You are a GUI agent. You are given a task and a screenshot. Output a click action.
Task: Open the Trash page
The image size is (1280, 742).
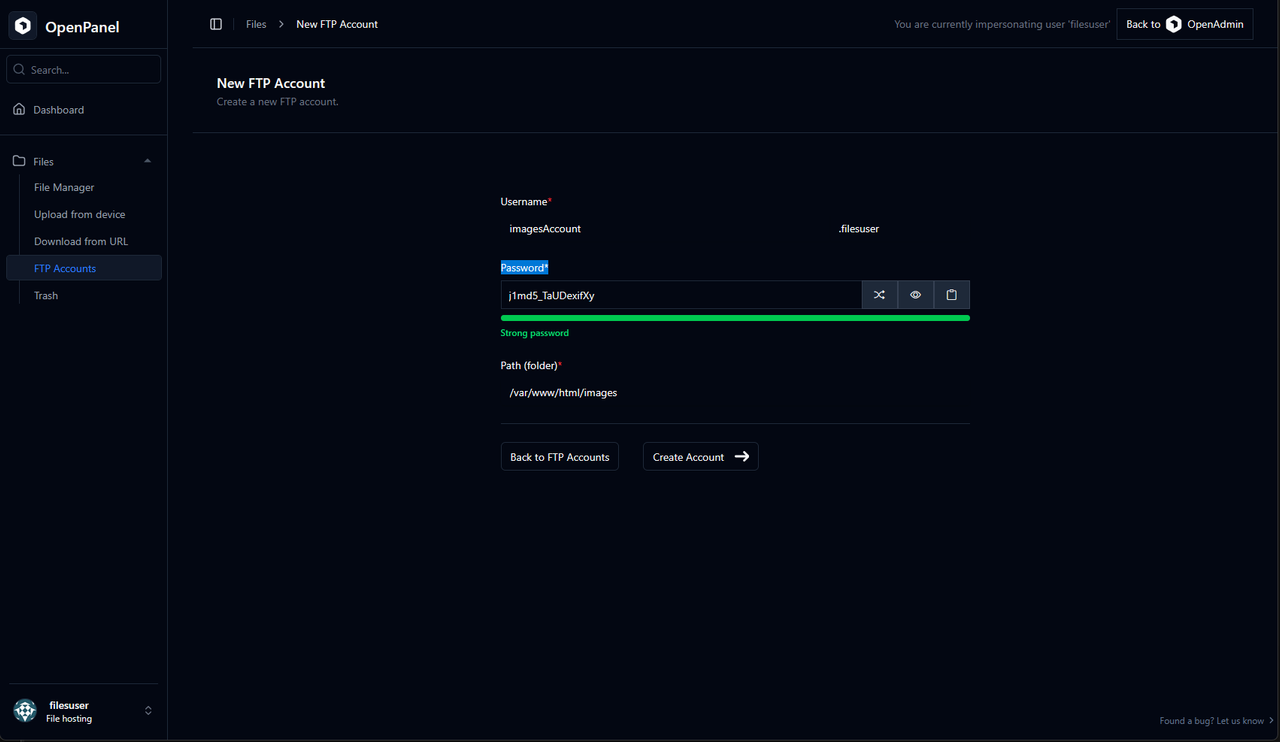(x=46, y=295)
